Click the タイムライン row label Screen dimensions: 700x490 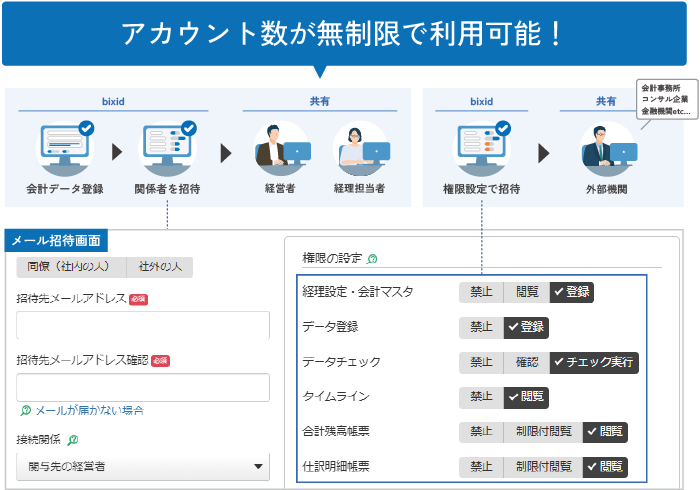pos(336,397)
